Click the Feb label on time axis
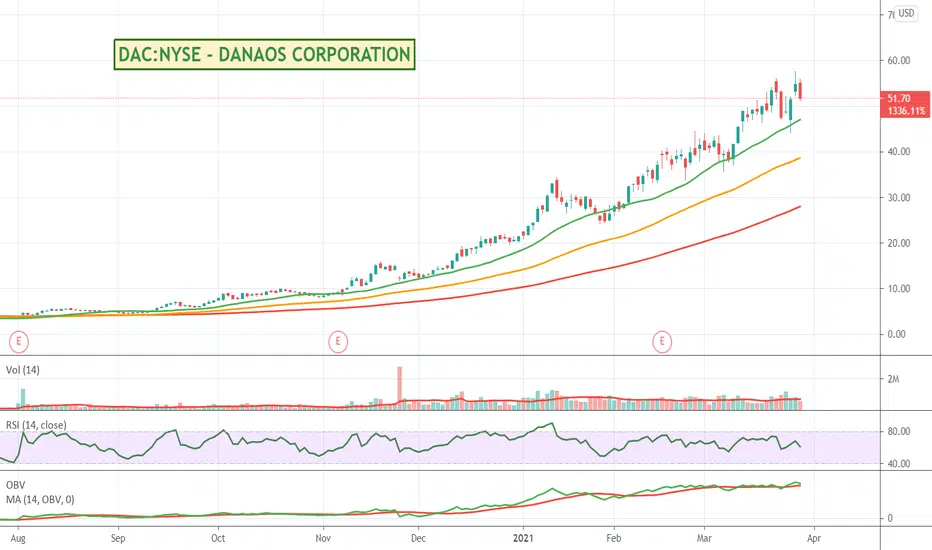 [x=613, y=538]
